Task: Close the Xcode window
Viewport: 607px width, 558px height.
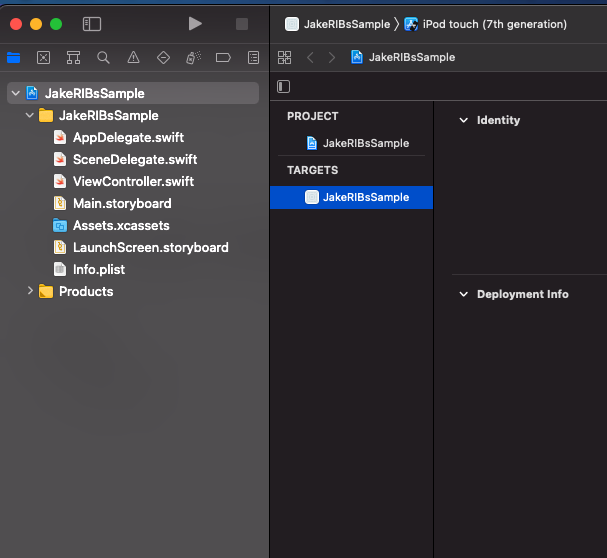Action: coord(16,24)
